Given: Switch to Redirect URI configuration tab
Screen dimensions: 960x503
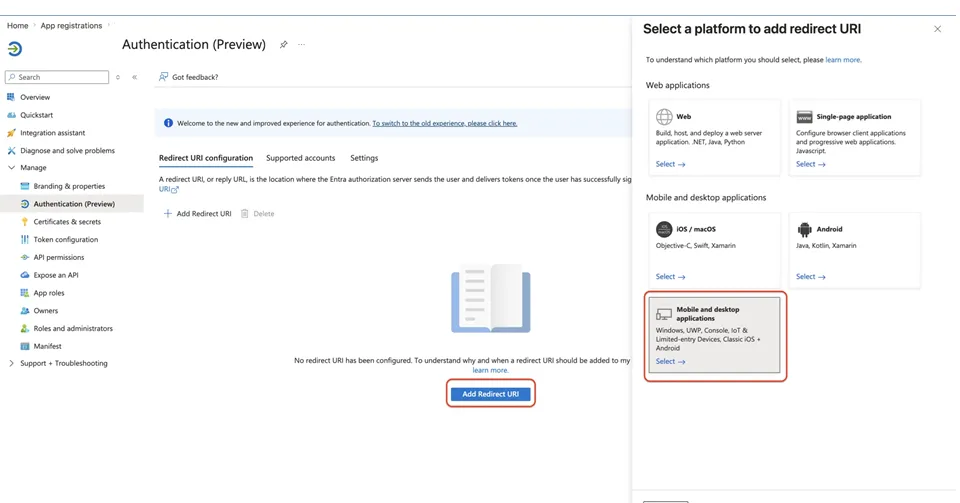Looking at the screenshot, I should [206, 158].
